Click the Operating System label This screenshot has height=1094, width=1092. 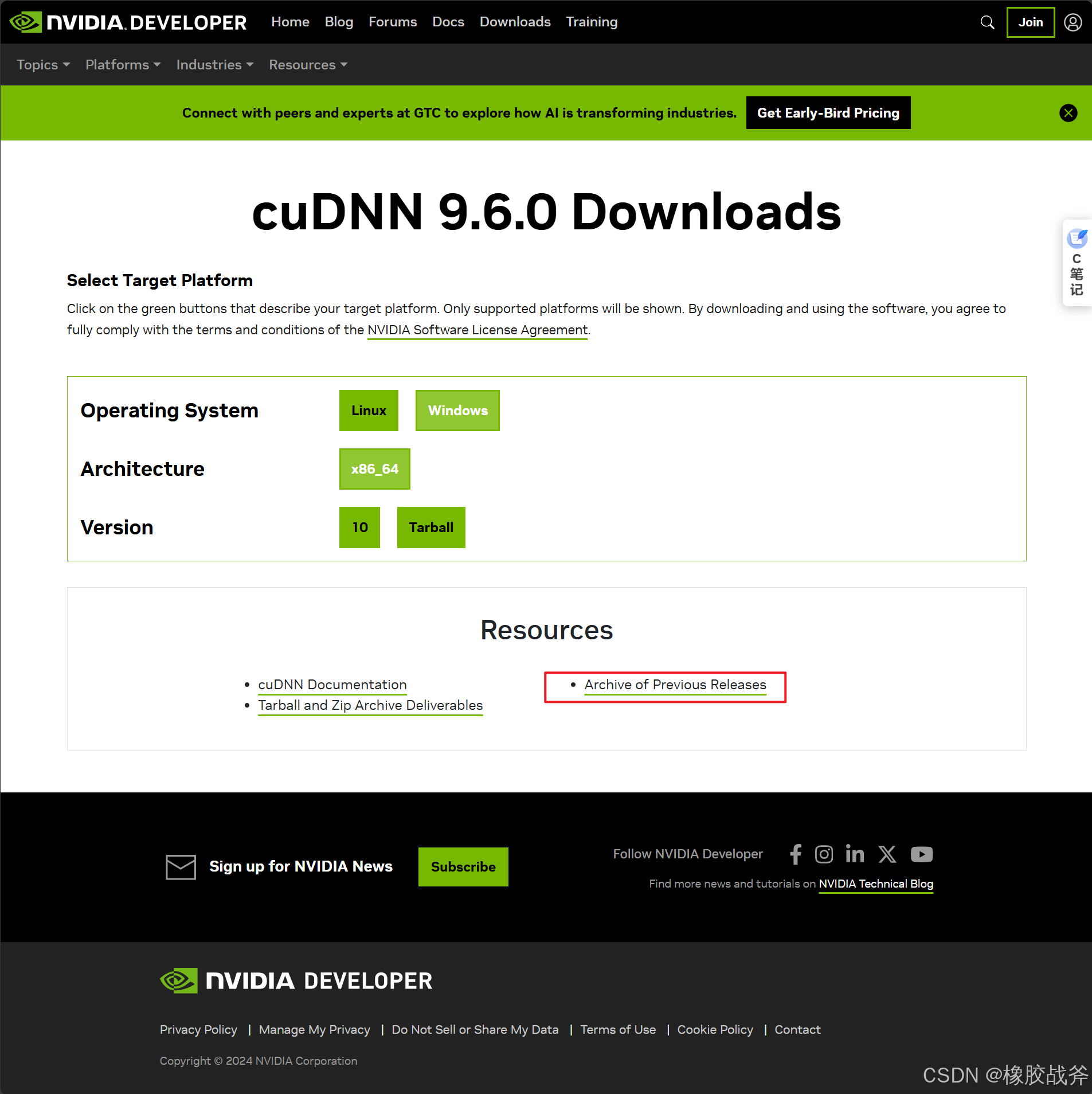(170, 411)
